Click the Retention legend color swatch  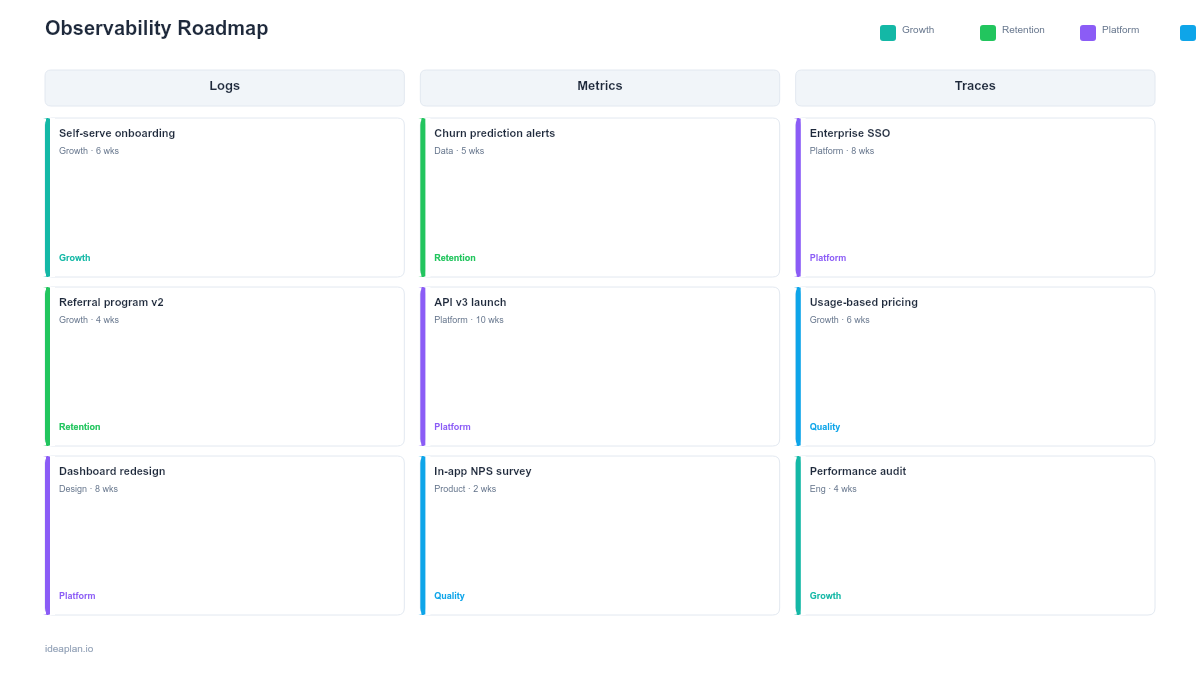(988, 31)
